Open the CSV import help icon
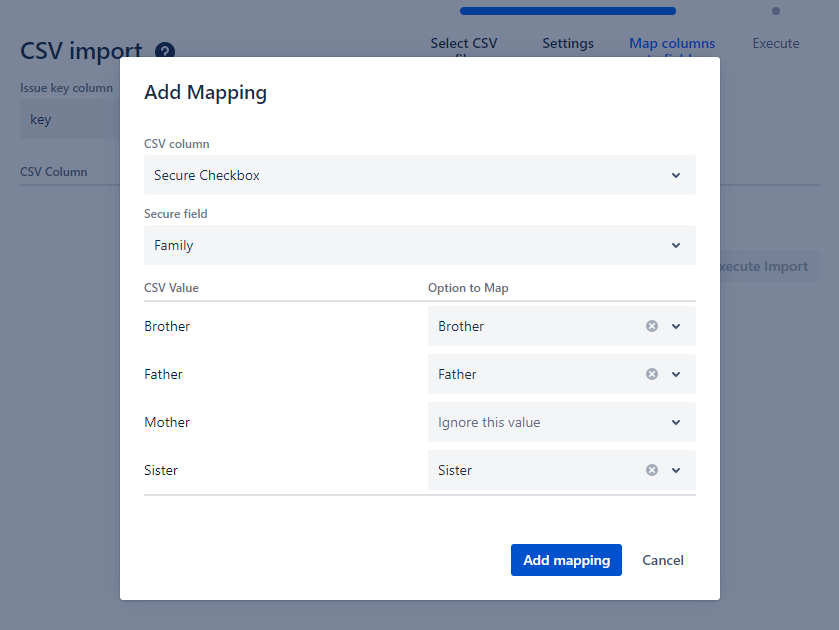Viewport: 839px width, 630px height. 165,51
